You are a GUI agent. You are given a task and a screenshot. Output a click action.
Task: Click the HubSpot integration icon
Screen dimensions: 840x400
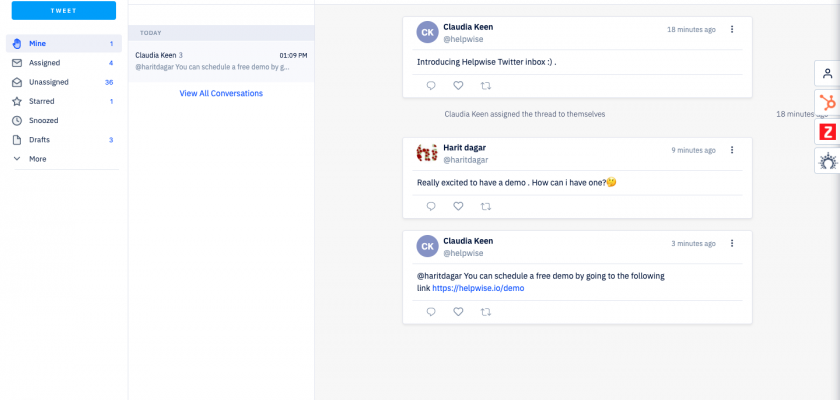pyautogui.click(x=827, y=102)
